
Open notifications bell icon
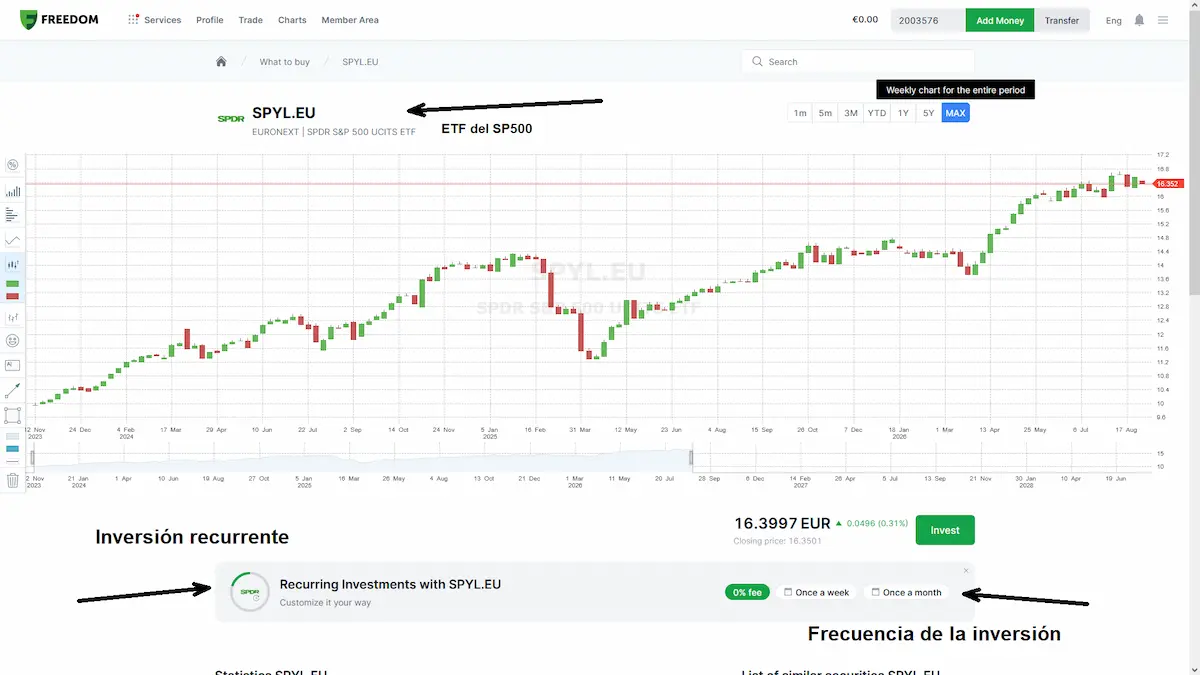click(1139, 20)
